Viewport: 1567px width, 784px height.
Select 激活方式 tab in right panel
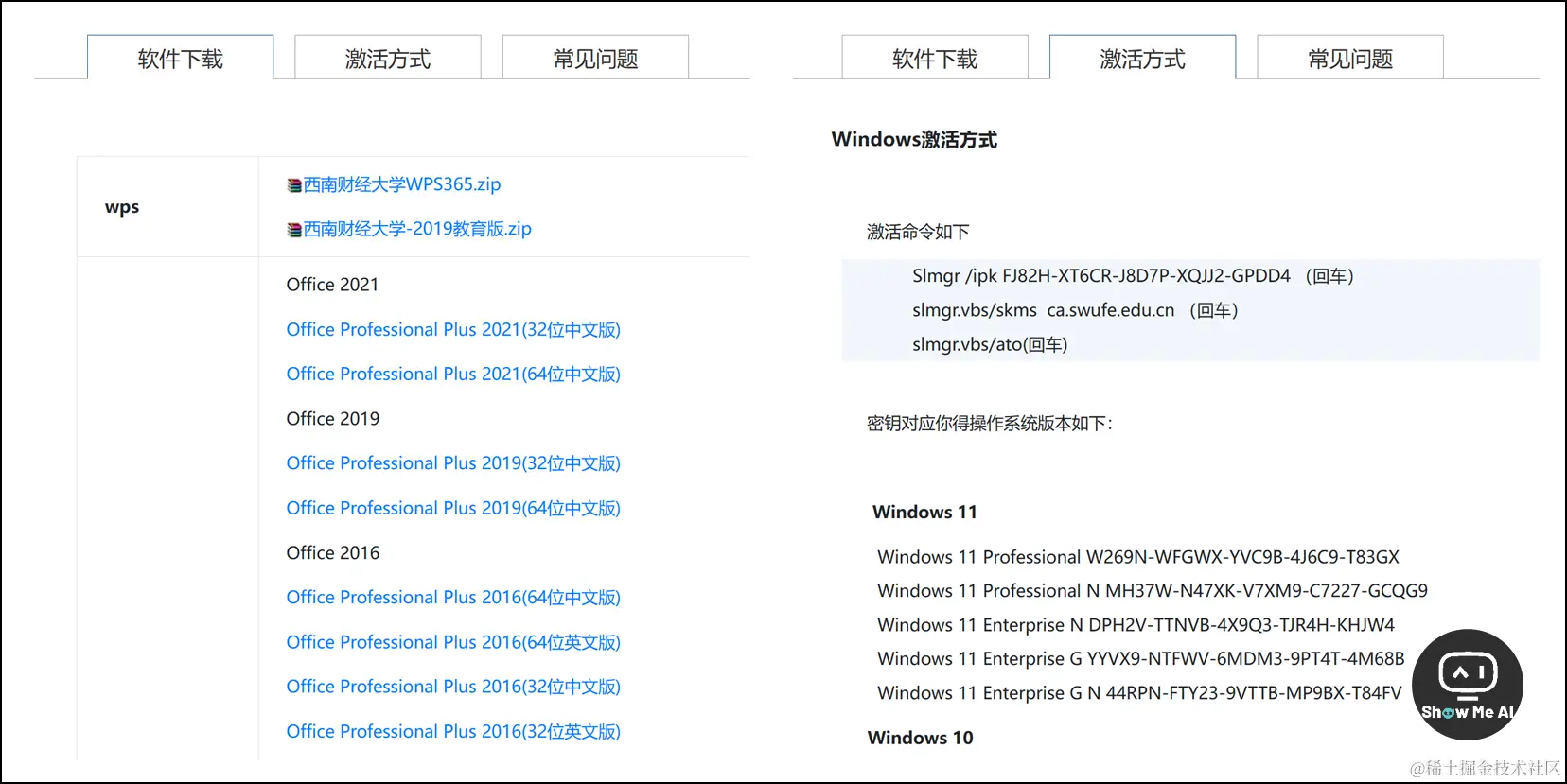[x=1142, y=58]
